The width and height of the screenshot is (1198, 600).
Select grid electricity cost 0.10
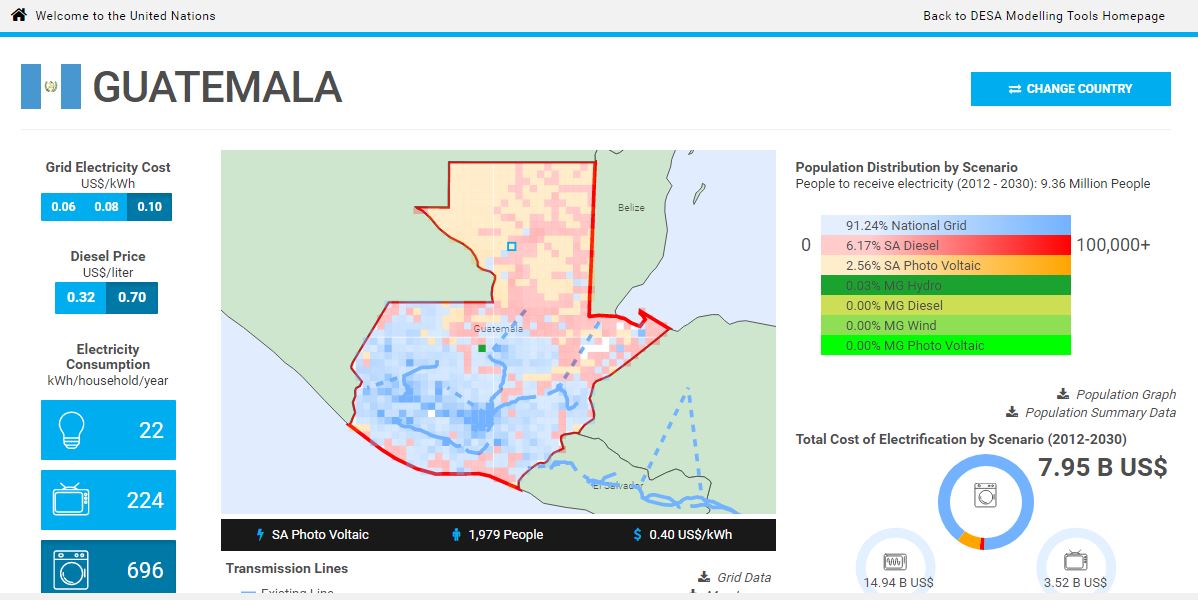[x=149, y=207]
